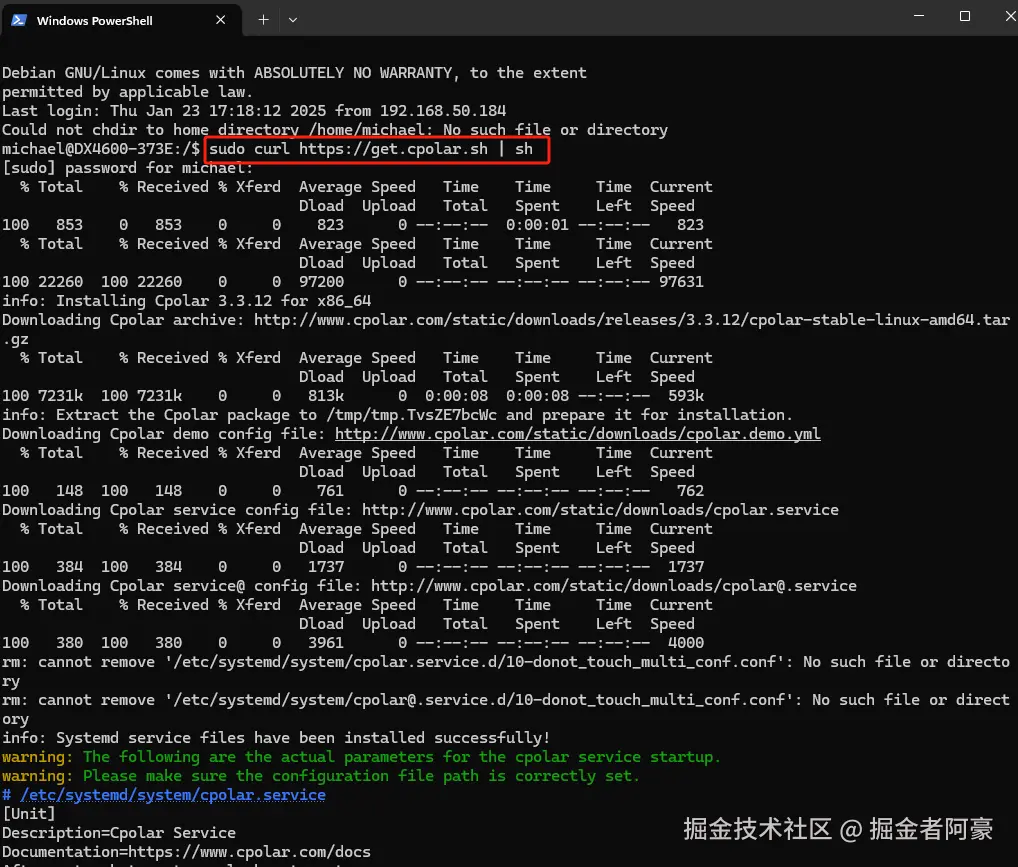Image resolution: width=1018 pixels, height=867 pixels.
Task: Maximize the terminal window
Action: tap(965, 16)
